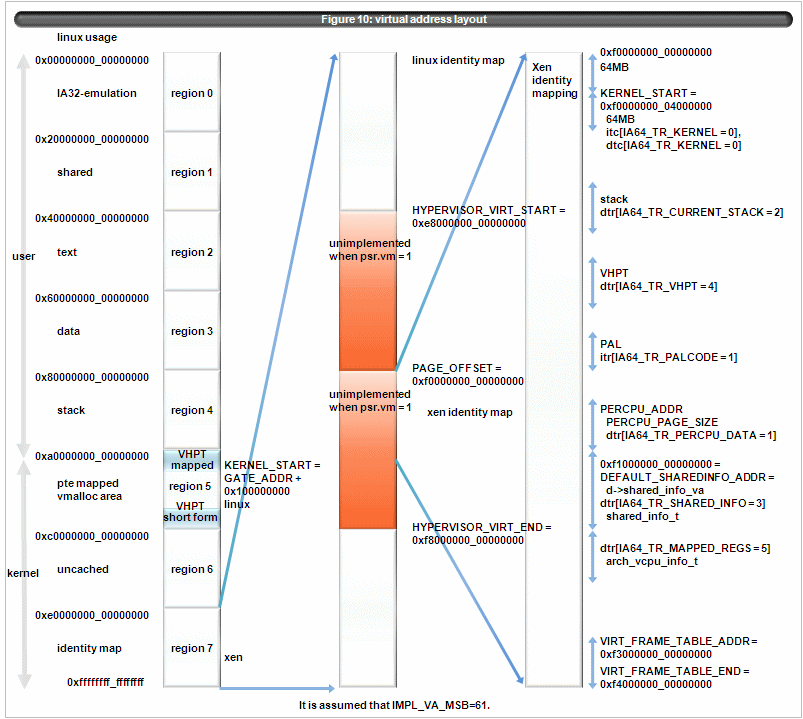803x719 pixels.
Task: Click the "kernel" range label
Action: pos(23,574)
